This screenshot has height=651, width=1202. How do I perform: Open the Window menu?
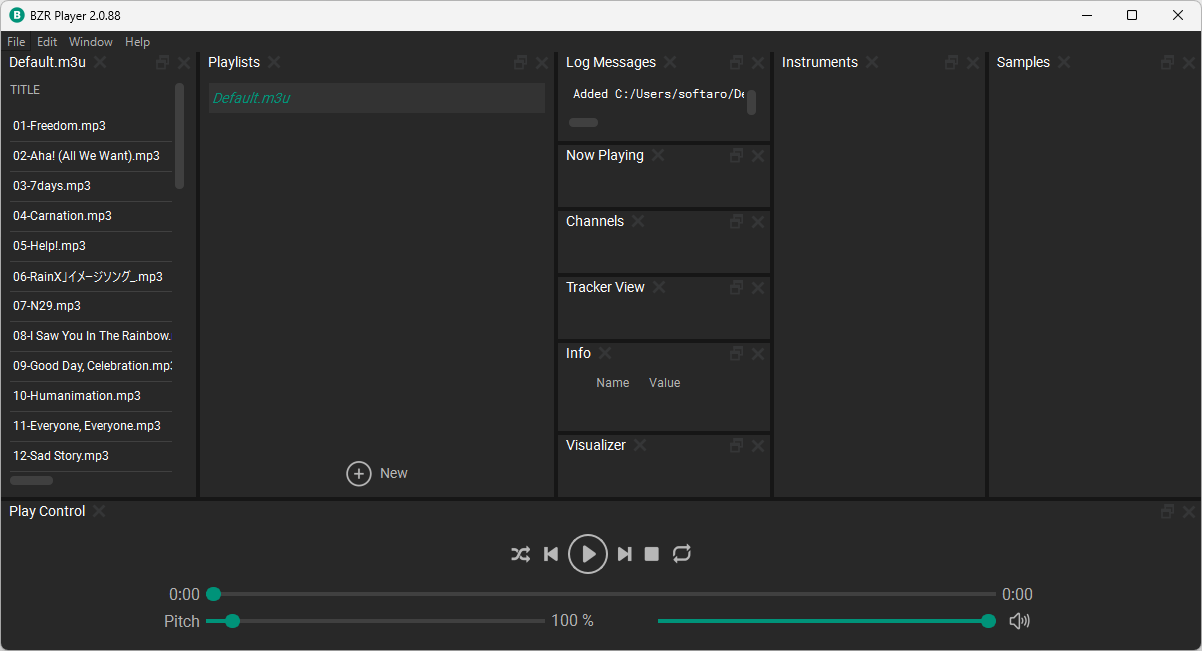click(x=91, y=42)
